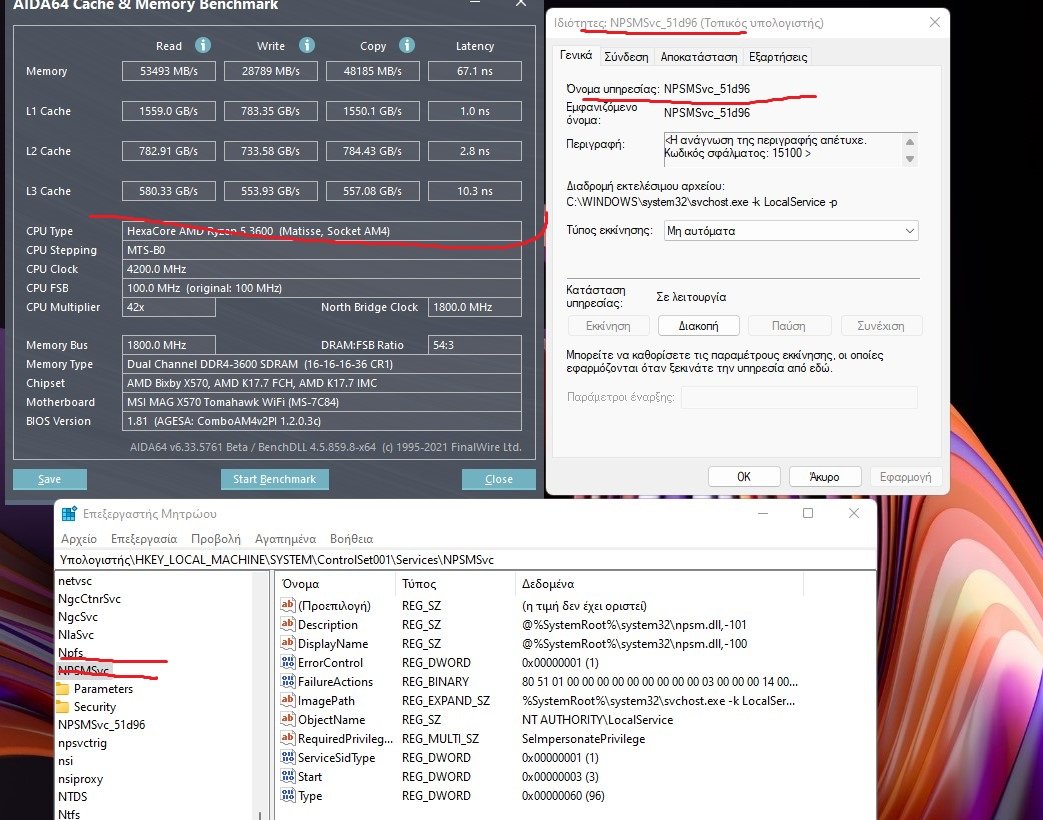The height and width of the screenshot is (820, 1043).
Task: Click Close button in AIDA64
Action: click(499, 479)
